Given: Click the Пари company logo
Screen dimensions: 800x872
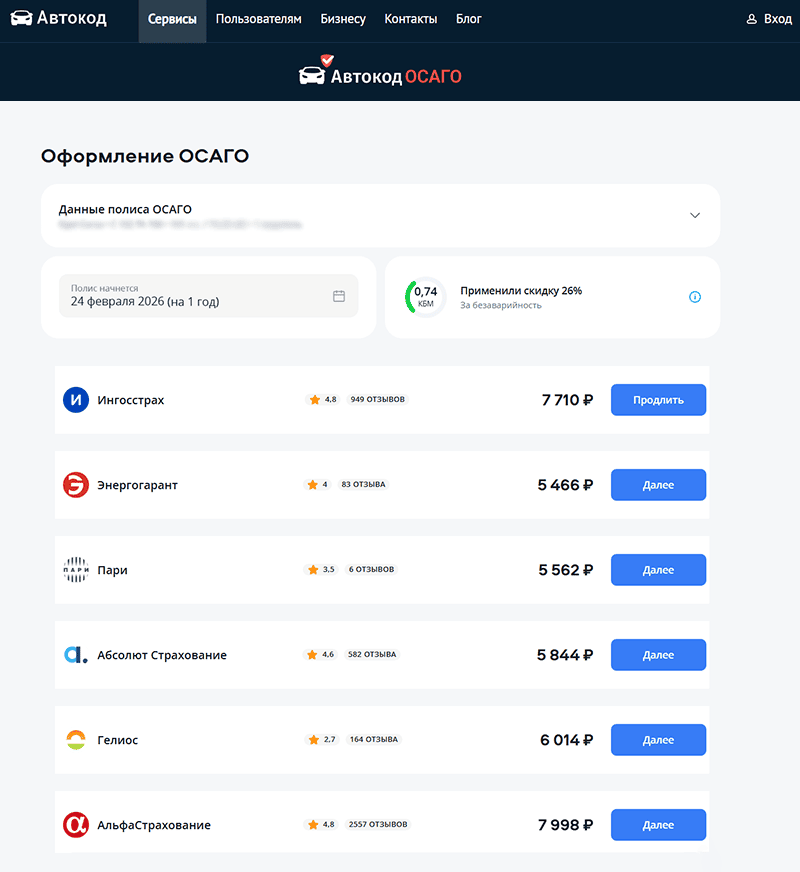Looking at the screenshot, I should [76, 570].
